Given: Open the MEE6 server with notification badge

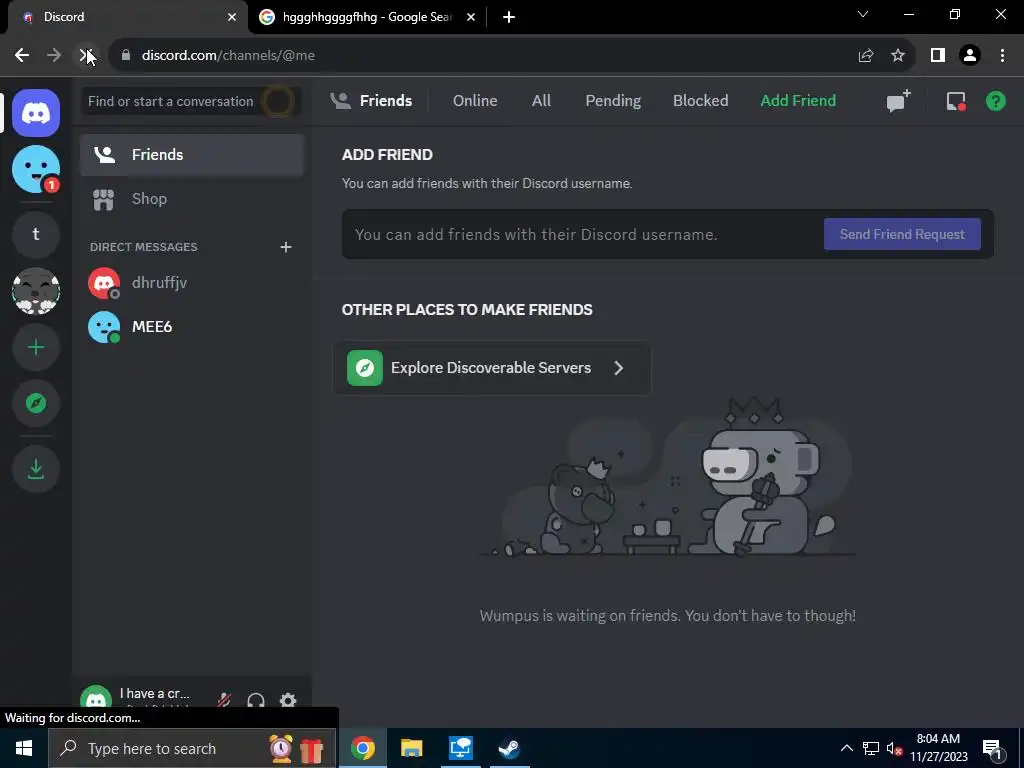Looking at the screenshot, I should (36, 169).
